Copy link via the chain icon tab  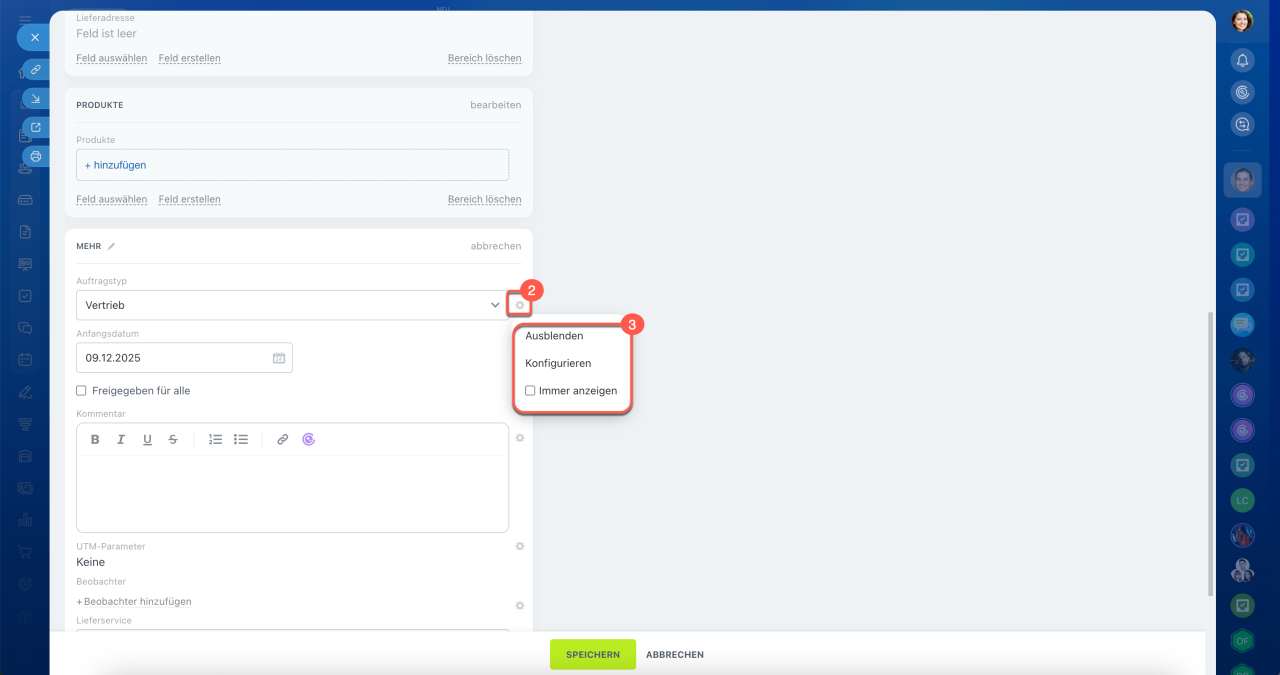(36, 70)
